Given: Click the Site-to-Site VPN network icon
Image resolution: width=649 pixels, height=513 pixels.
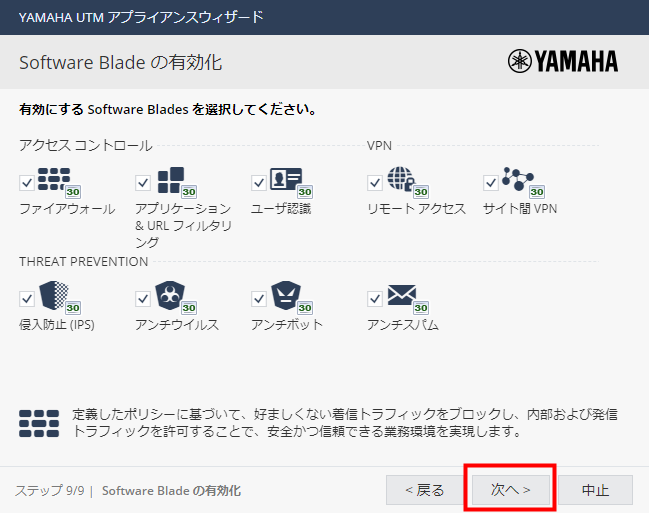Looking at the screenshot, I should 518,180.
